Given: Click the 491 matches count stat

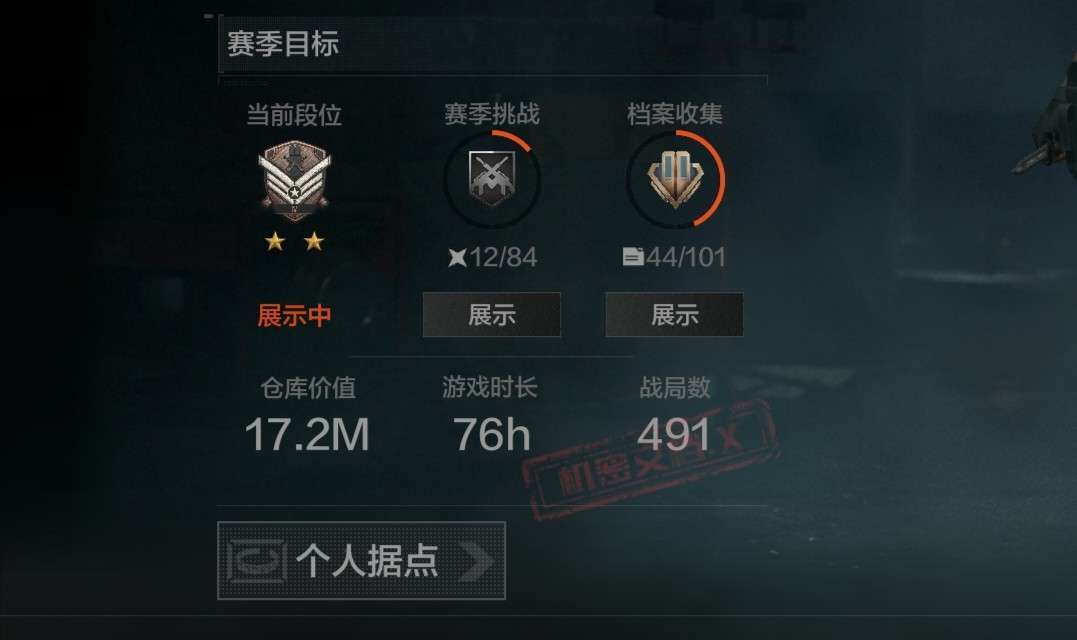Looking at the screenshot, I should [674, 434].
